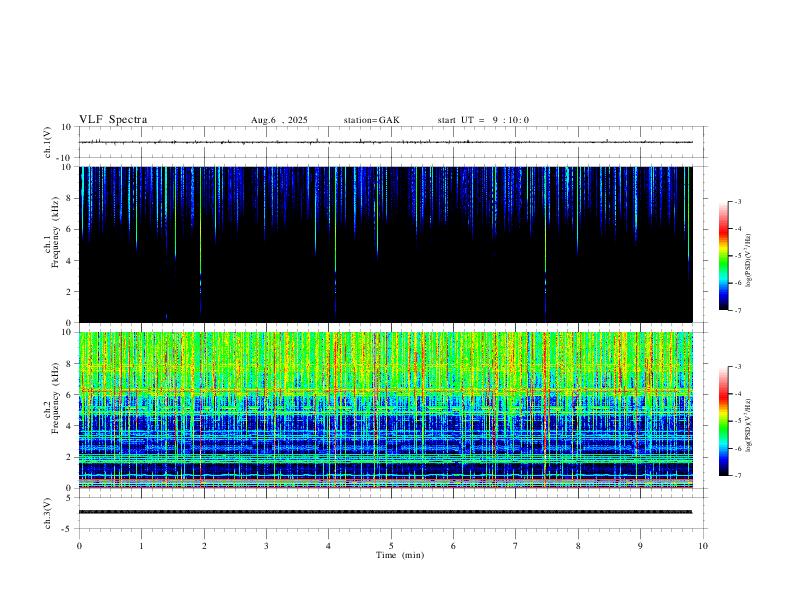The width and height of the screenshot is (792, 612).
Task: Click the ch.1 spectrogram panel
Action: (386, 244)
